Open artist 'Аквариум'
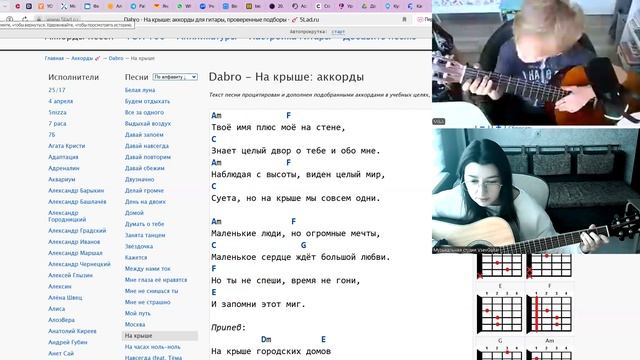This screenshot has height=360, width=640. click(x=62, y=179)
